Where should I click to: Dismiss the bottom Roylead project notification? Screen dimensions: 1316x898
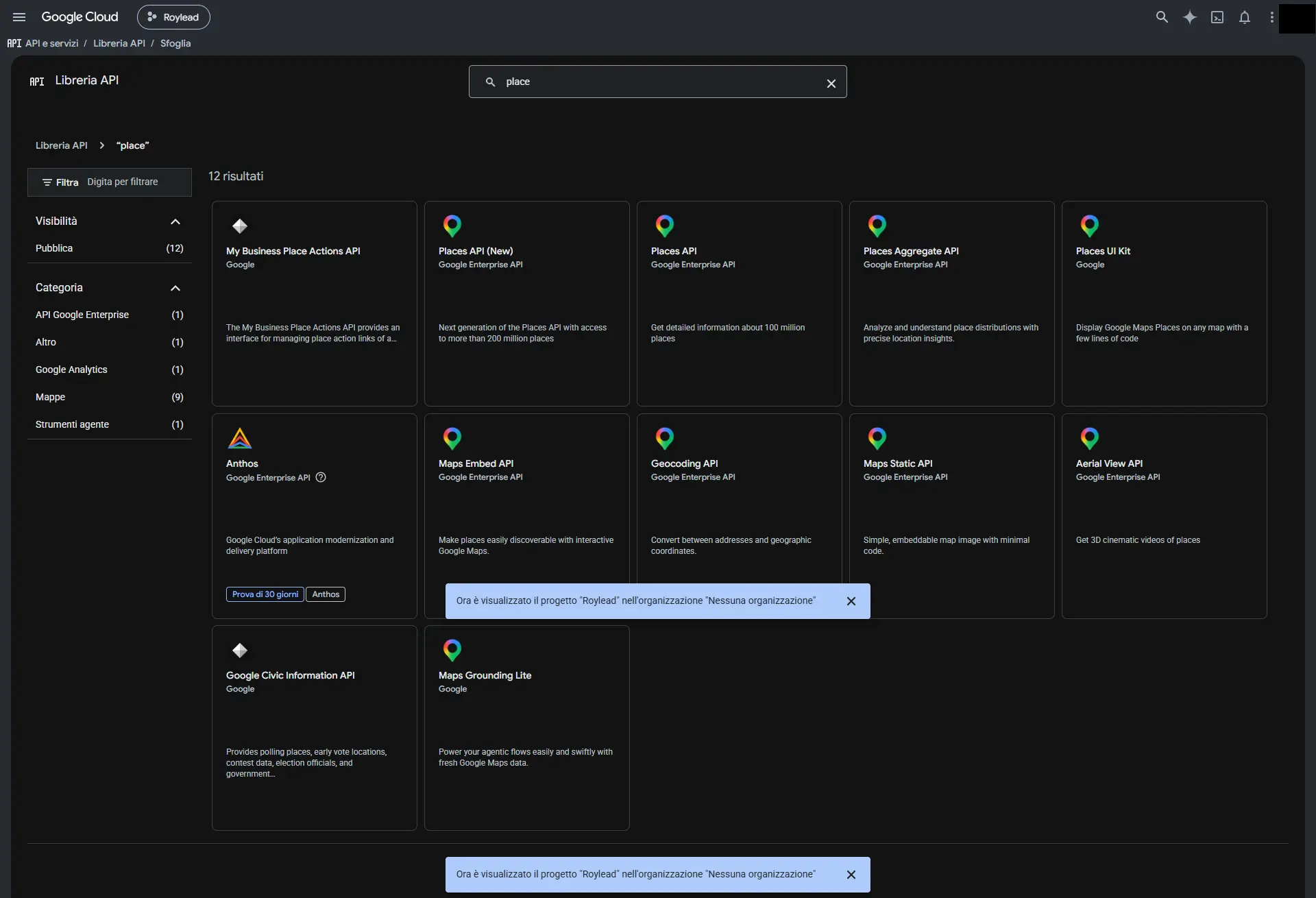[851, 875]
